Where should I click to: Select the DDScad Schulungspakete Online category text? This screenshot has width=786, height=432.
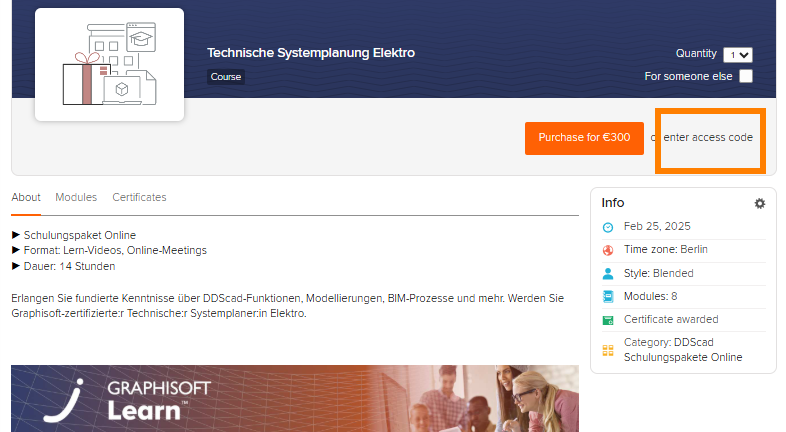click(x=685, y=351)
